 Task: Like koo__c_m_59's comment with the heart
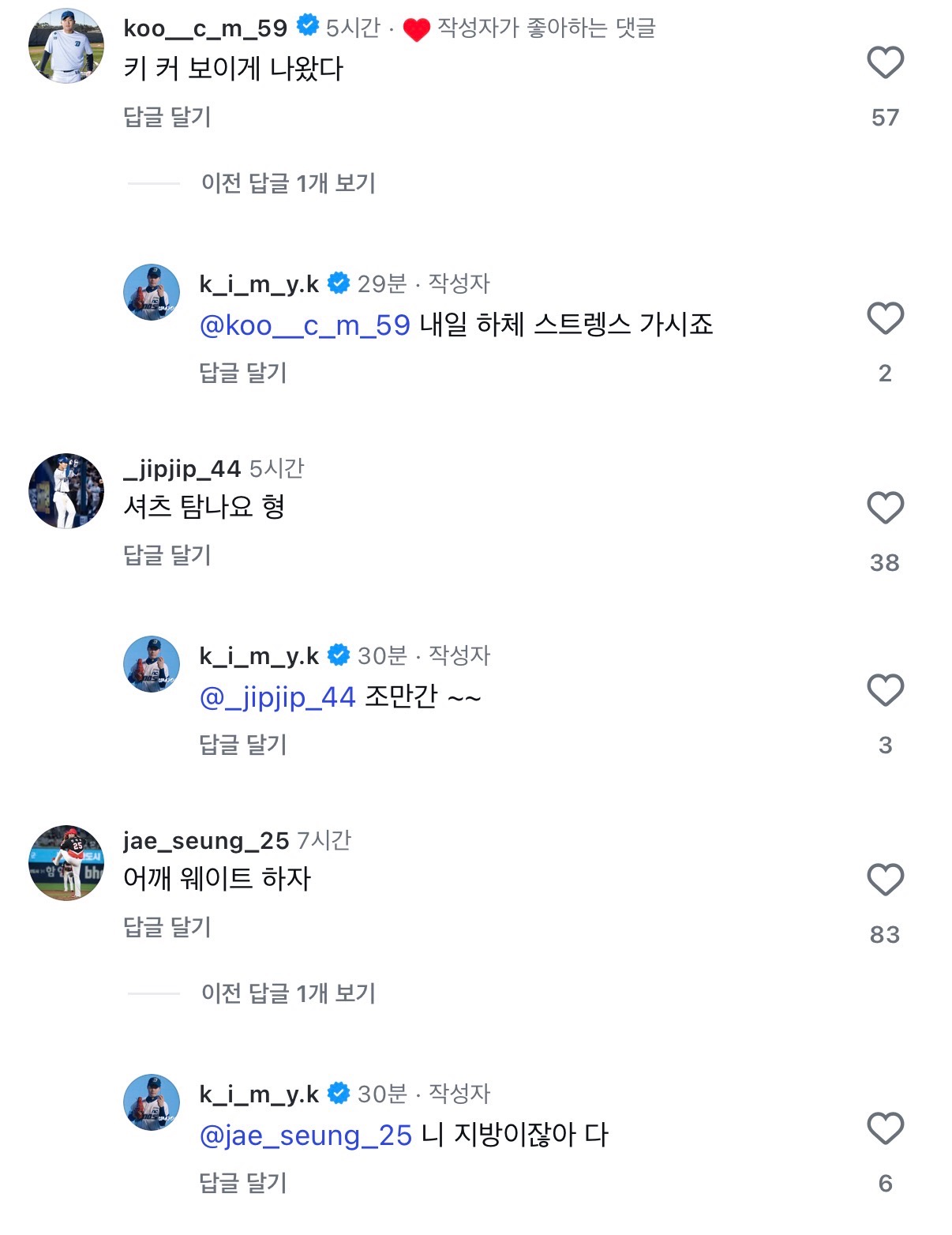click(x=885, y=63)
